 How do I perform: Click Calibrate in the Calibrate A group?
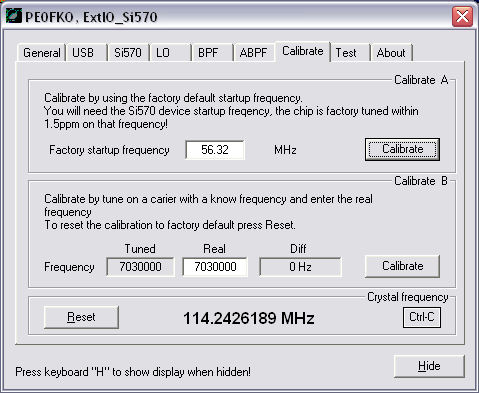[402, 149]
